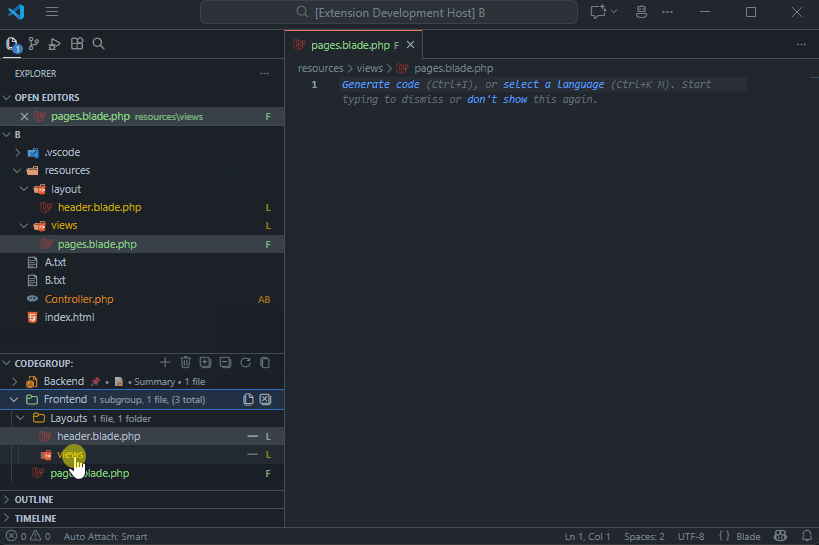Image resolution: width=819 pixels, height=545 pixels.
Task: Refresh the CodeGroup view
Action: click(x=245, y=362)
